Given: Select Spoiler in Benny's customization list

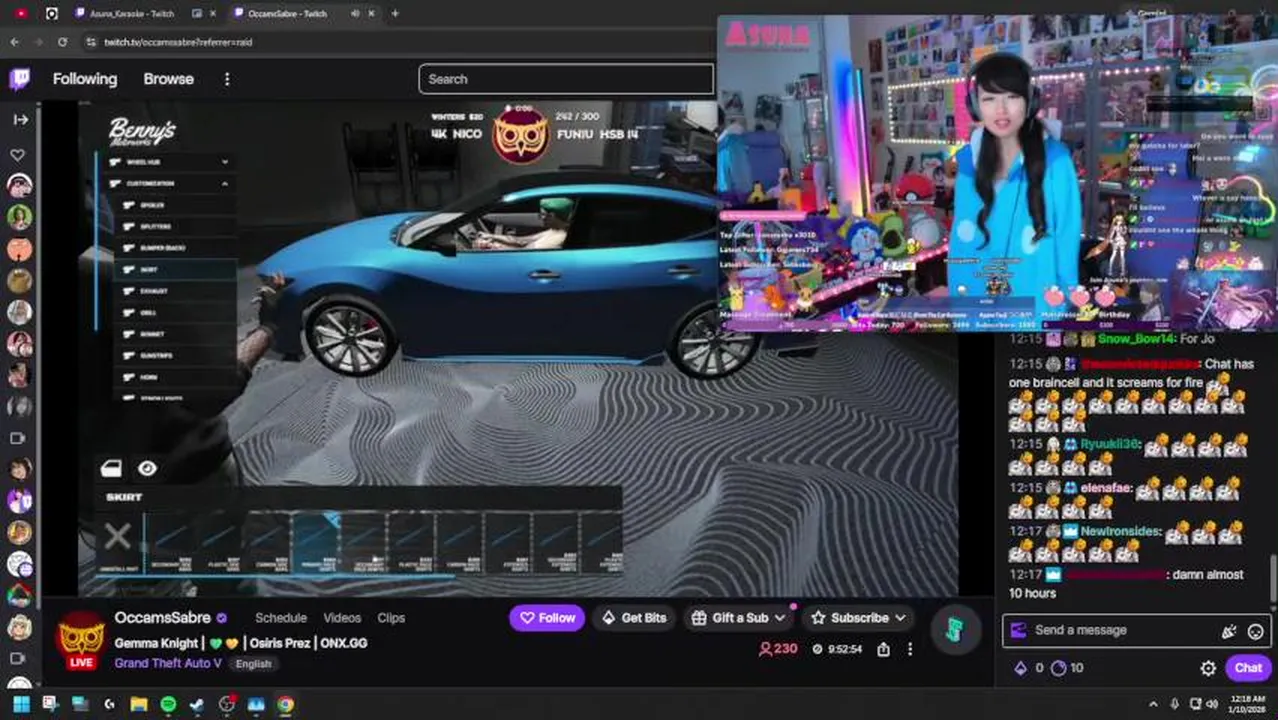Looking at the screenshot, I should 176,205.
